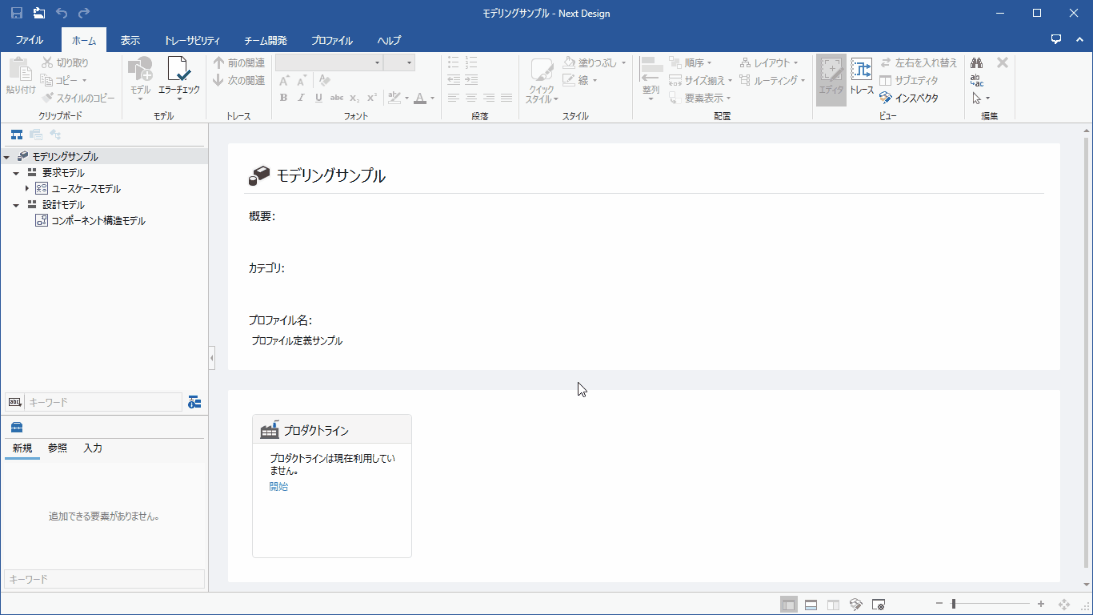Switch to the 参照 tab
The width and height of the screenshot is (1093, 615).
58,448
